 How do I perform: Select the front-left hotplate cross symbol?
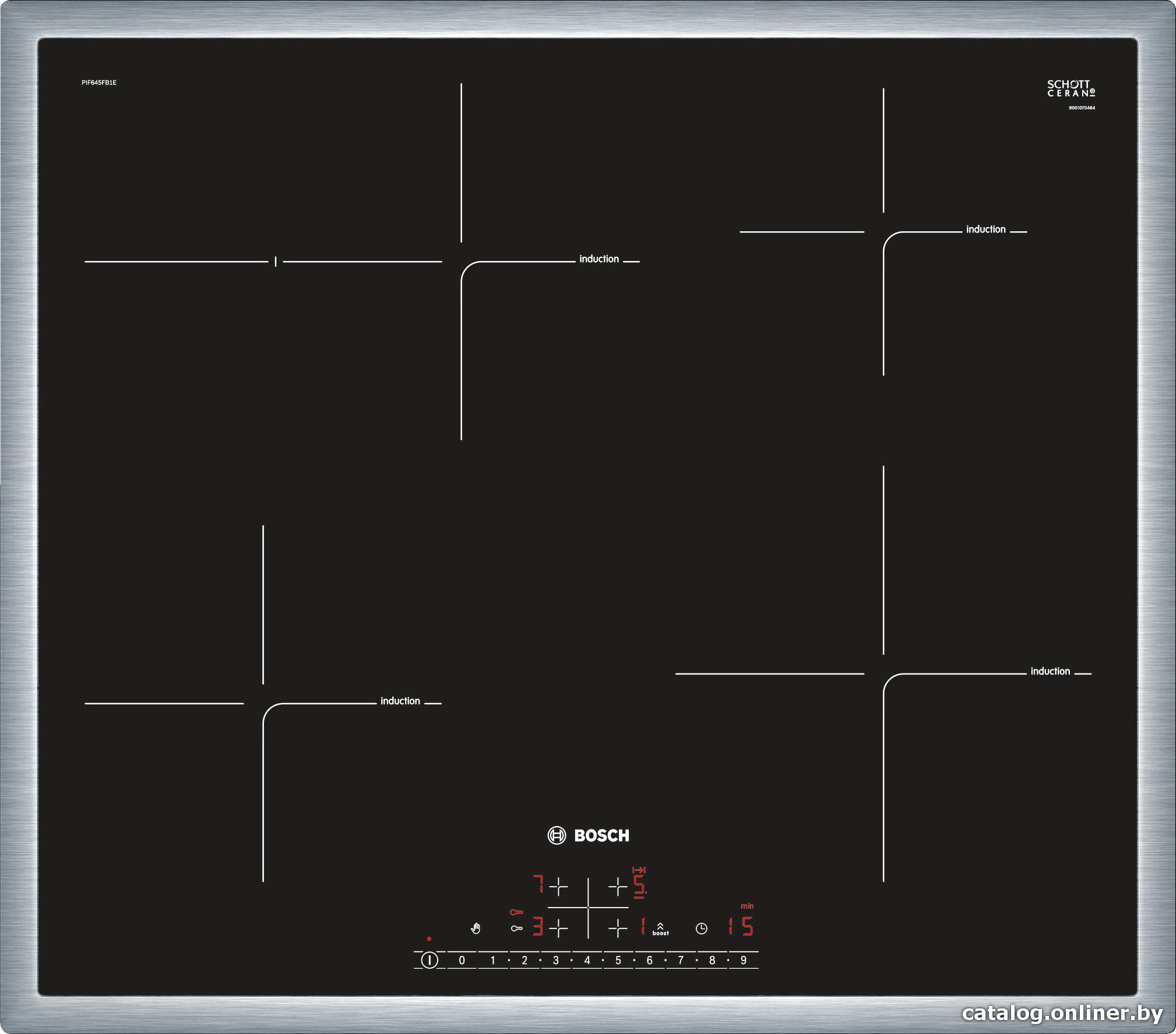click(558, 928)
